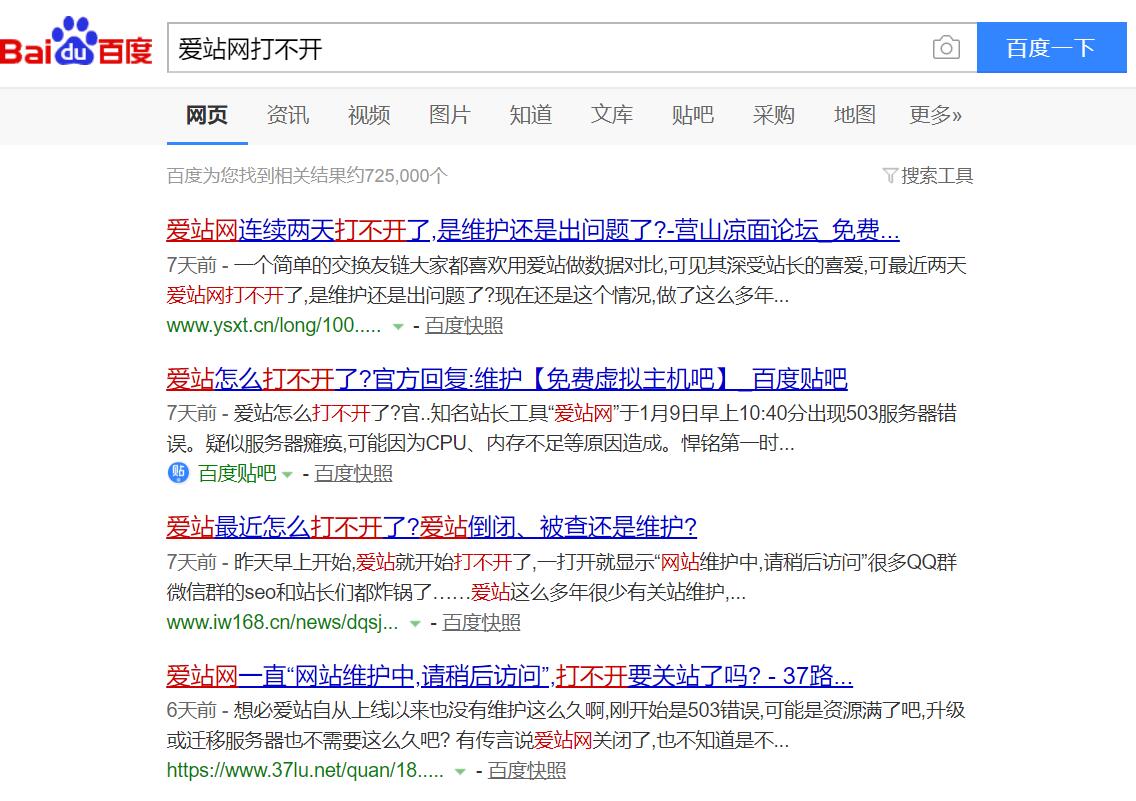Image resolution: width=1136 pixels, height=801 pixels.
Task: Switch to the 资讯 tab
Action: point(287,115)
